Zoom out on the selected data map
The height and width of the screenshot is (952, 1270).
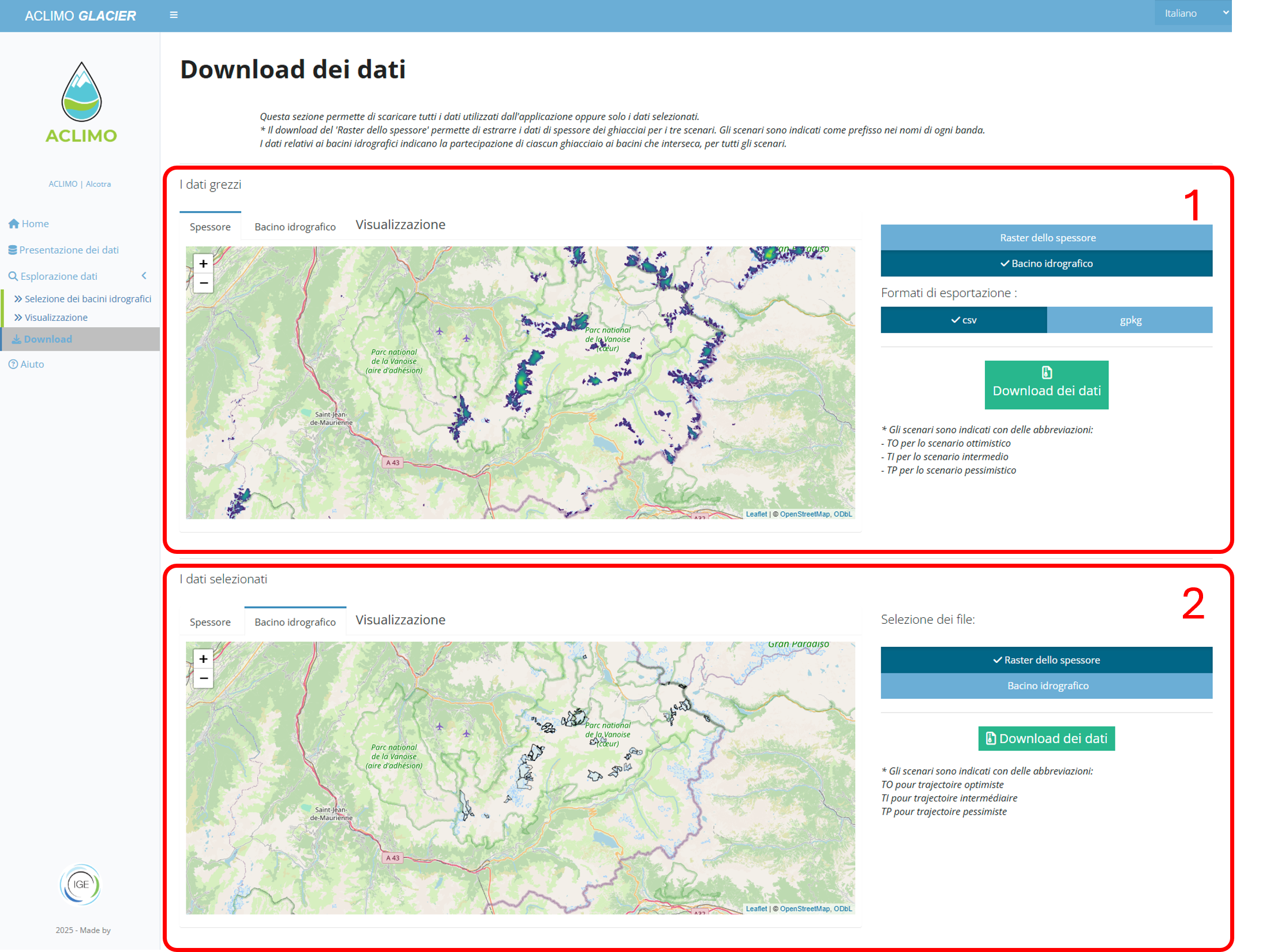[203, 679]
